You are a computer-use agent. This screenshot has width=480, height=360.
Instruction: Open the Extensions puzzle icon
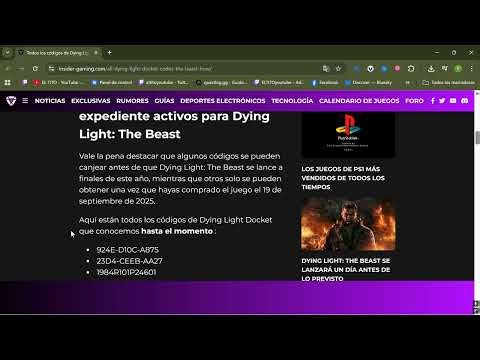click(x=411, y=69)
